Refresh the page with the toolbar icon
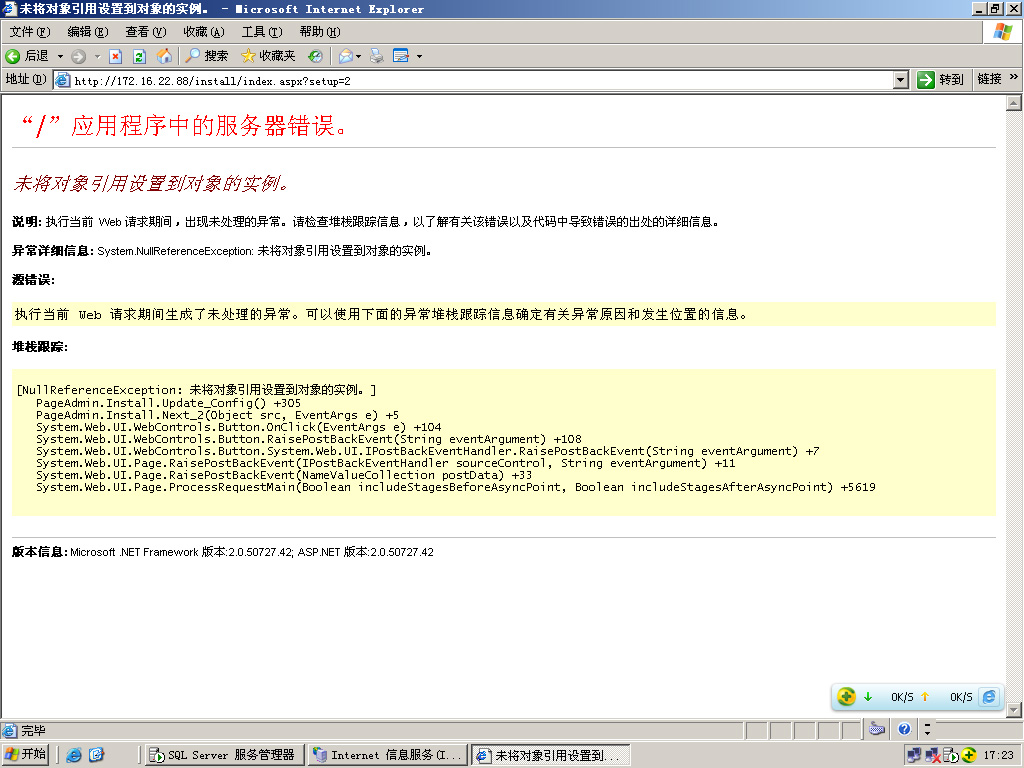This screenshot has width=1024, height=768. point(139,56)
